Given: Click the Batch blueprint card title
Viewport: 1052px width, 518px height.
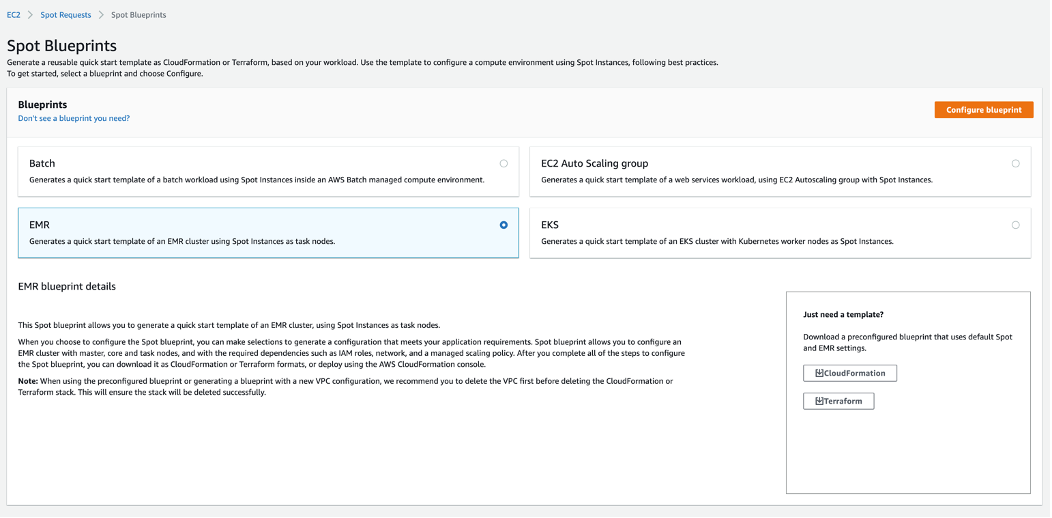Looking at the screenshot, I should pos(42,164).
